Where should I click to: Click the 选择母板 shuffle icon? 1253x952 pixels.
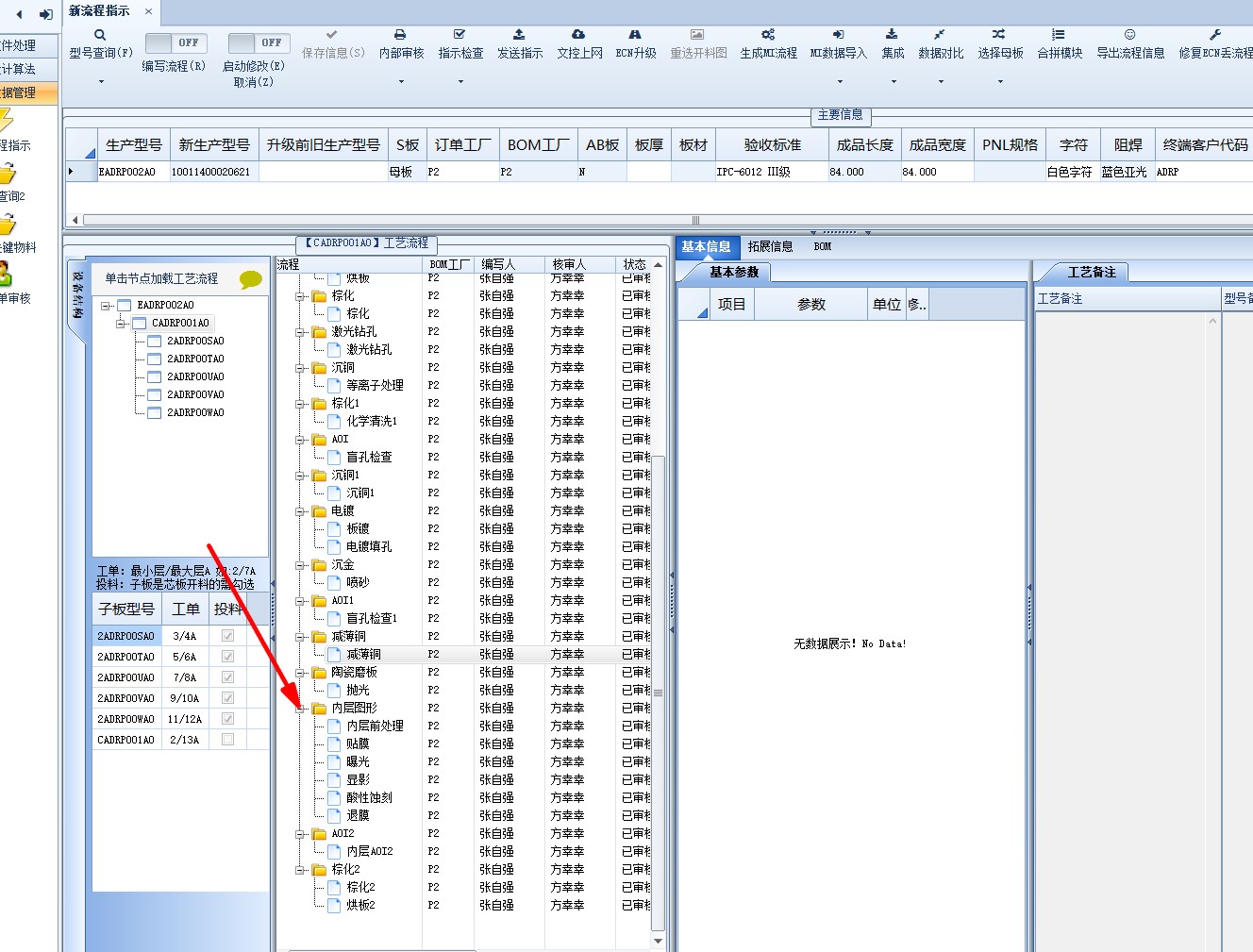(x=999, y=35)
